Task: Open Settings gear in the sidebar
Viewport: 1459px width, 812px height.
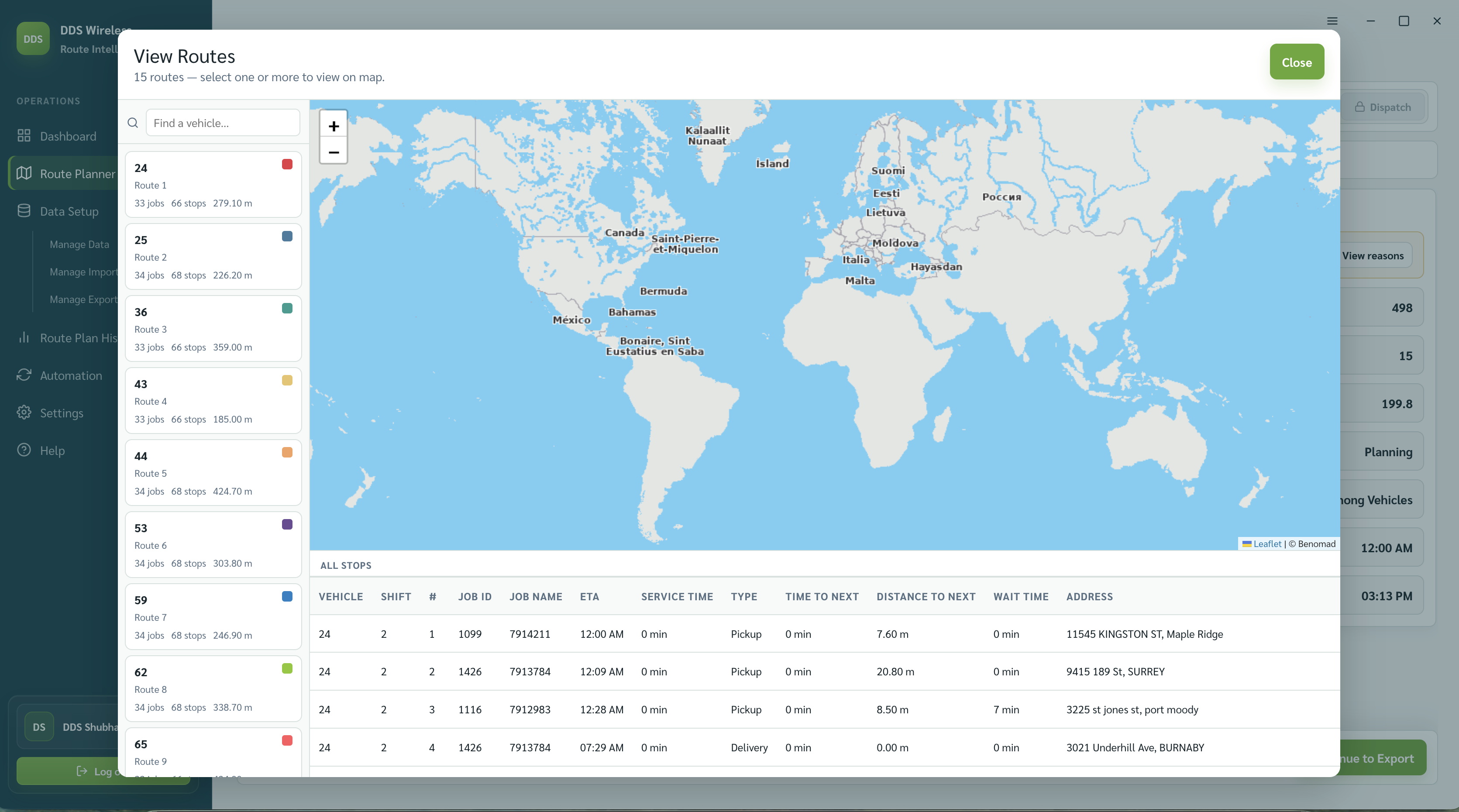Action: pos(61,412)
